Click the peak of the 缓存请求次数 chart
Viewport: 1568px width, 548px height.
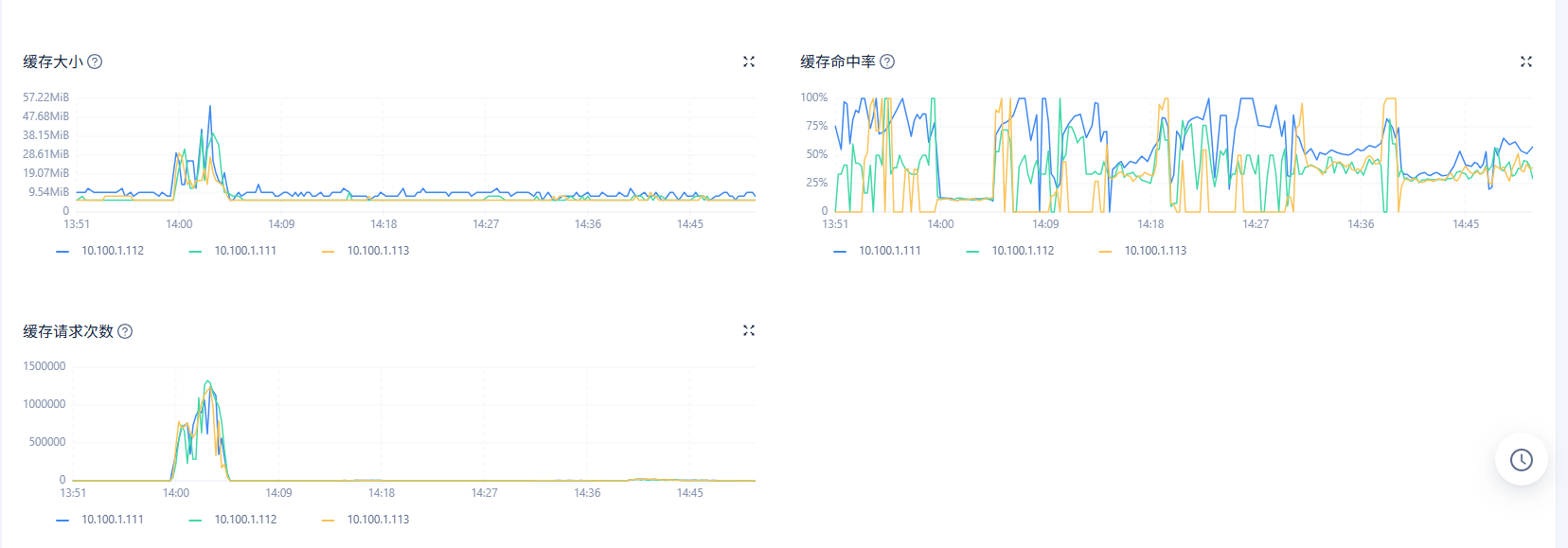(208, 381)
